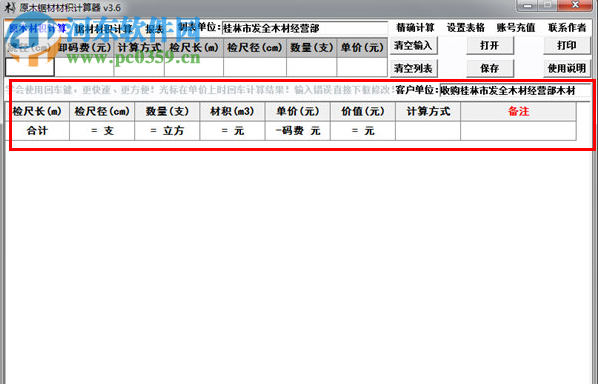598x384 pixels.
Task: Maximize the 原木锯材材积计算器 window
Action: click(548, 5)
